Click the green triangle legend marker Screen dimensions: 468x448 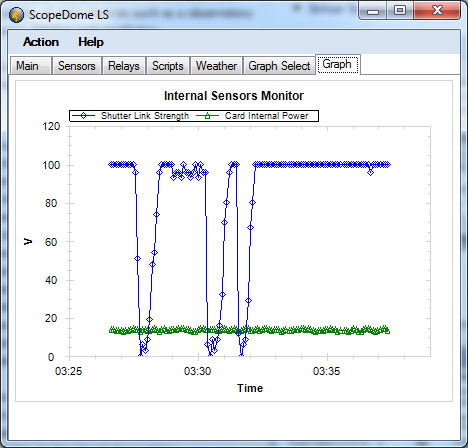pos(207,116)
